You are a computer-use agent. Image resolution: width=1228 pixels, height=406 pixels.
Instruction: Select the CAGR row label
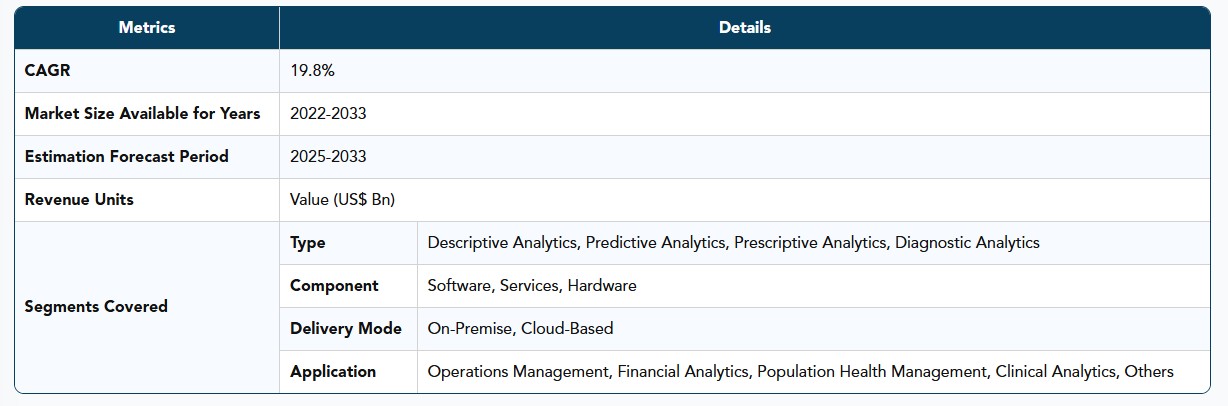tap(46, 71)
